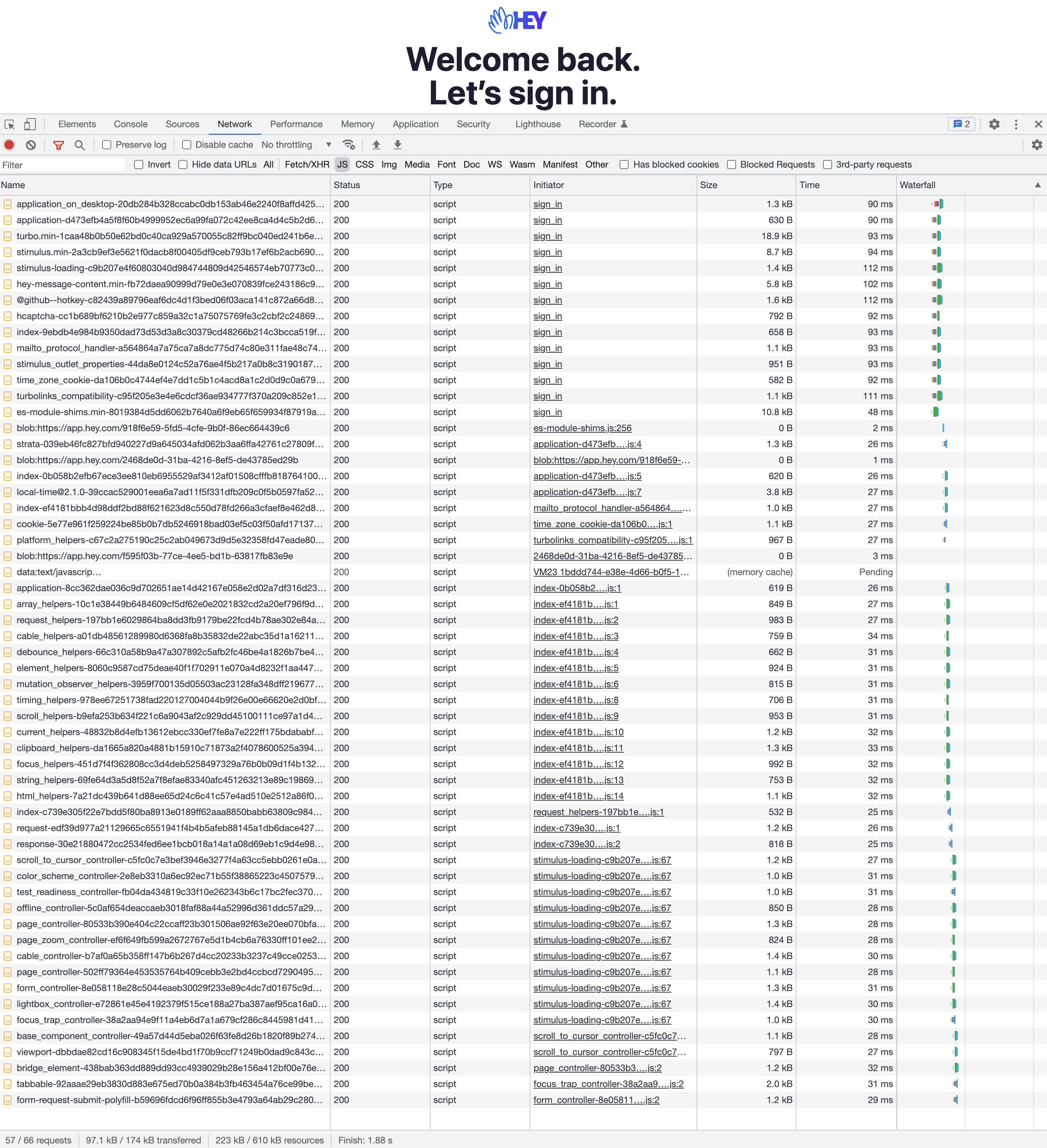This screenshot has height=1148, width=1047.
Task: Enable Disable cache checkbox
Action: click(x=186, y=145)
